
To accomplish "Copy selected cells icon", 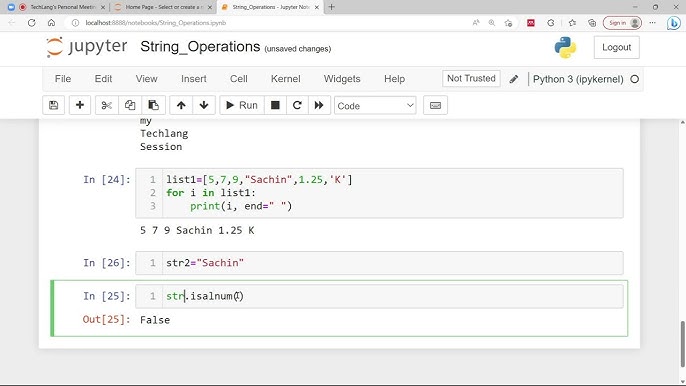I will [x=130, y=105].
